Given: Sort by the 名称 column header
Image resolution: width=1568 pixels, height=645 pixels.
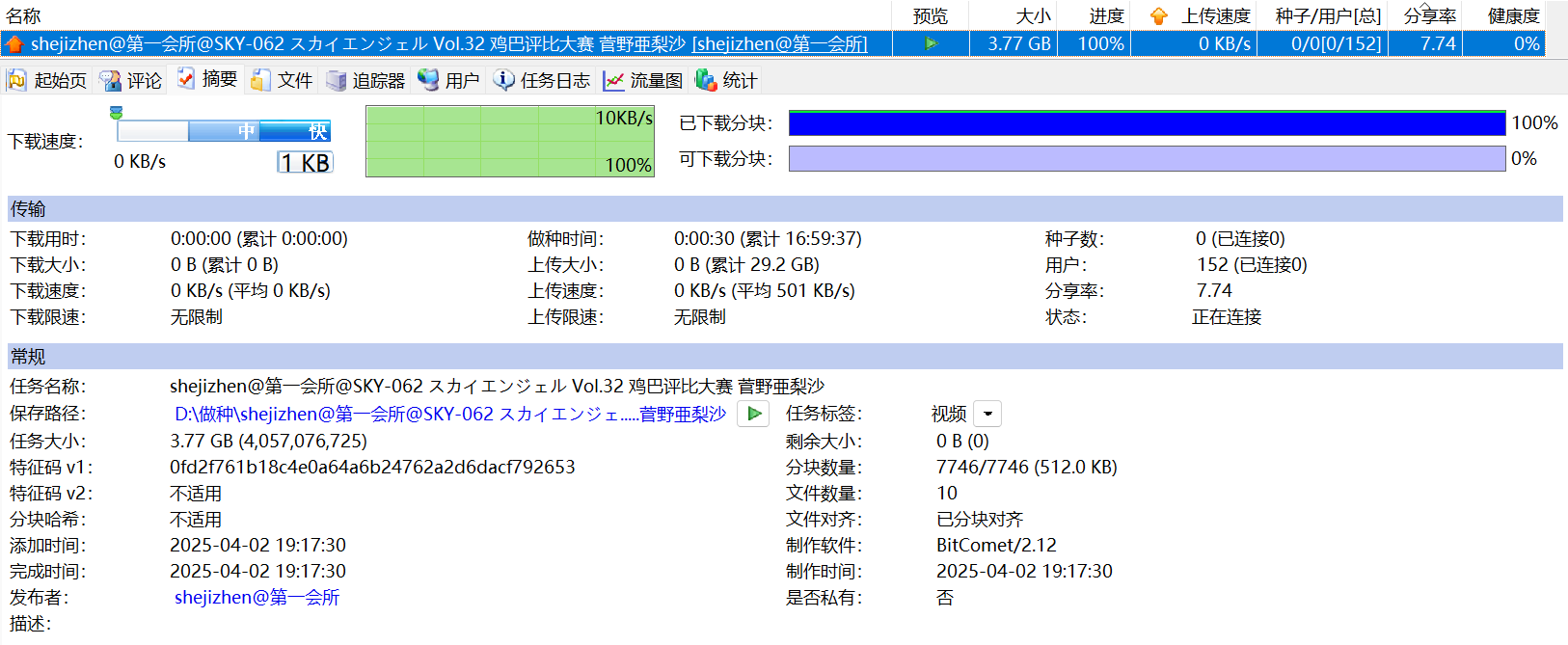Looking at the screenshot, I should [23, 16].
